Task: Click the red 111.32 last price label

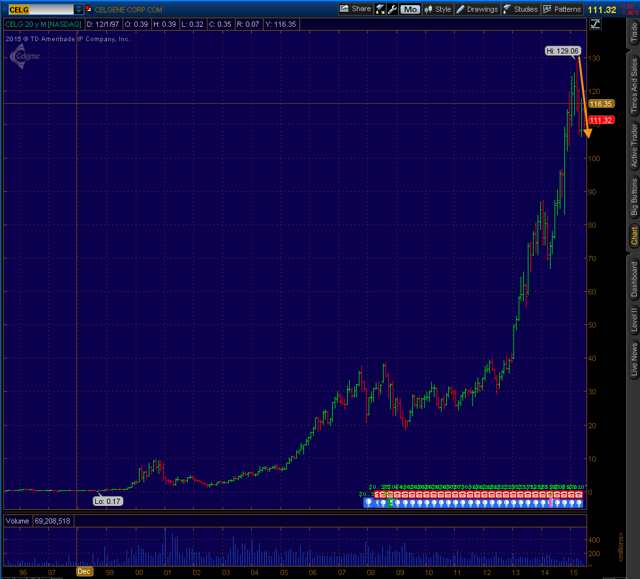Action: (601, 120)
